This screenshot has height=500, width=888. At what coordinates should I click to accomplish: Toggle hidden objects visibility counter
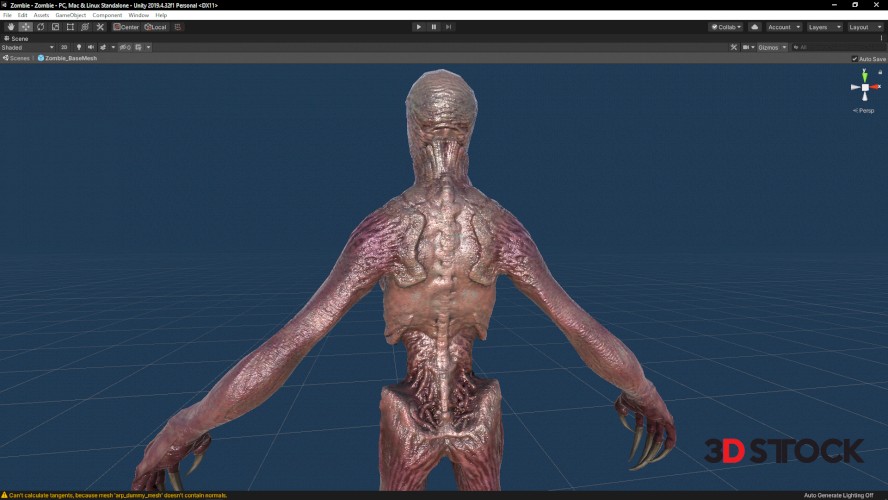(125, 48)
